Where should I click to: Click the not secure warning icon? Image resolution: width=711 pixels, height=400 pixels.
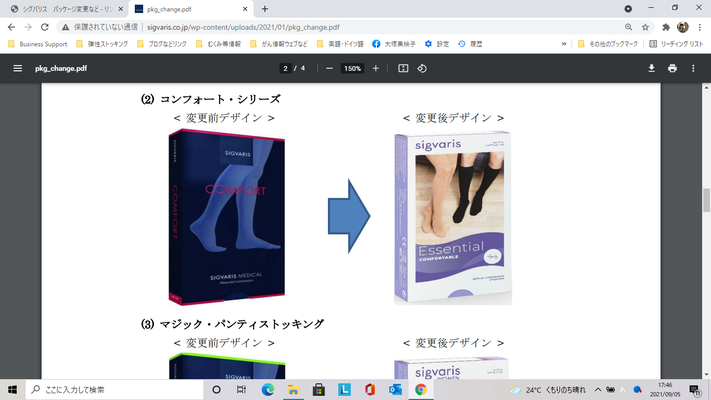66,27
